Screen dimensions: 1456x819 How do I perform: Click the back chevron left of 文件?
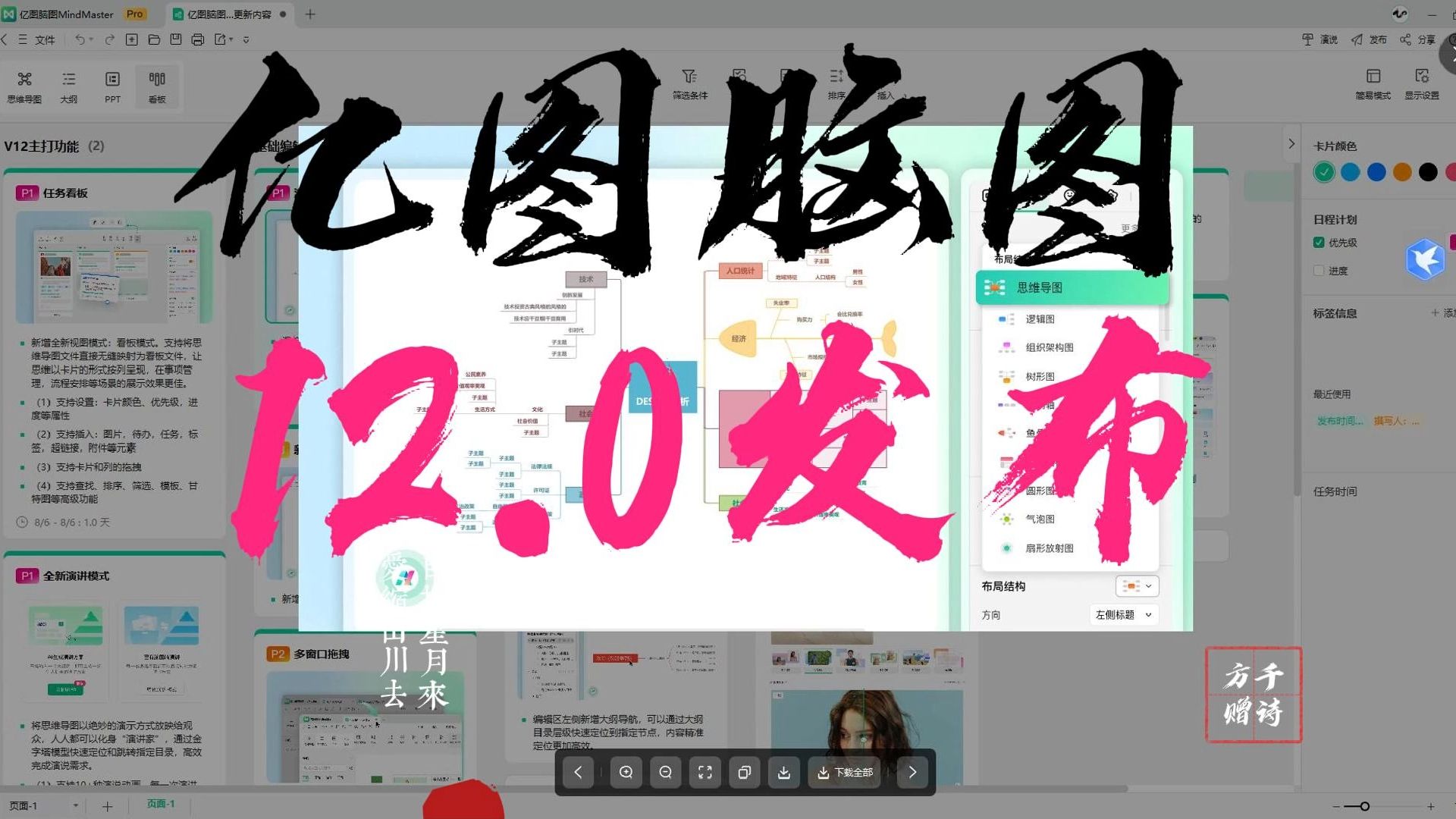5,39
